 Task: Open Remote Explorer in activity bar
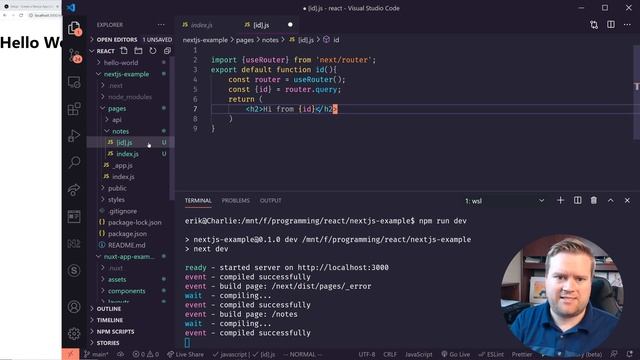74,82
